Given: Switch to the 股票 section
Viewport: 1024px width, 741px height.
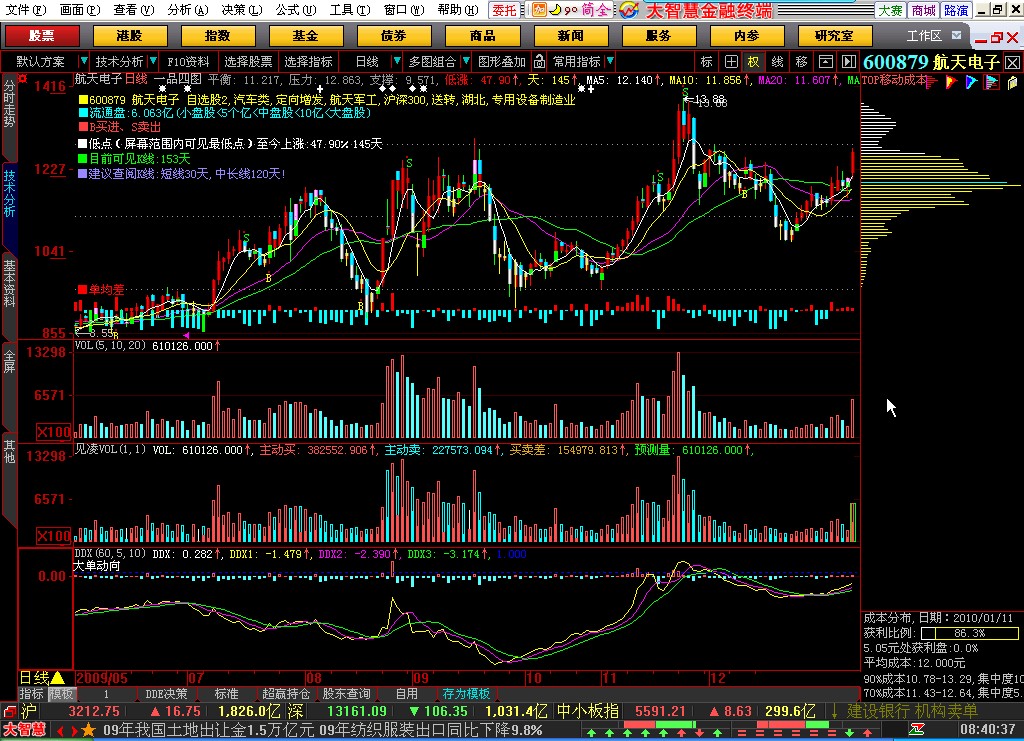Looking at the screenshot, I should tap(42, 36).
